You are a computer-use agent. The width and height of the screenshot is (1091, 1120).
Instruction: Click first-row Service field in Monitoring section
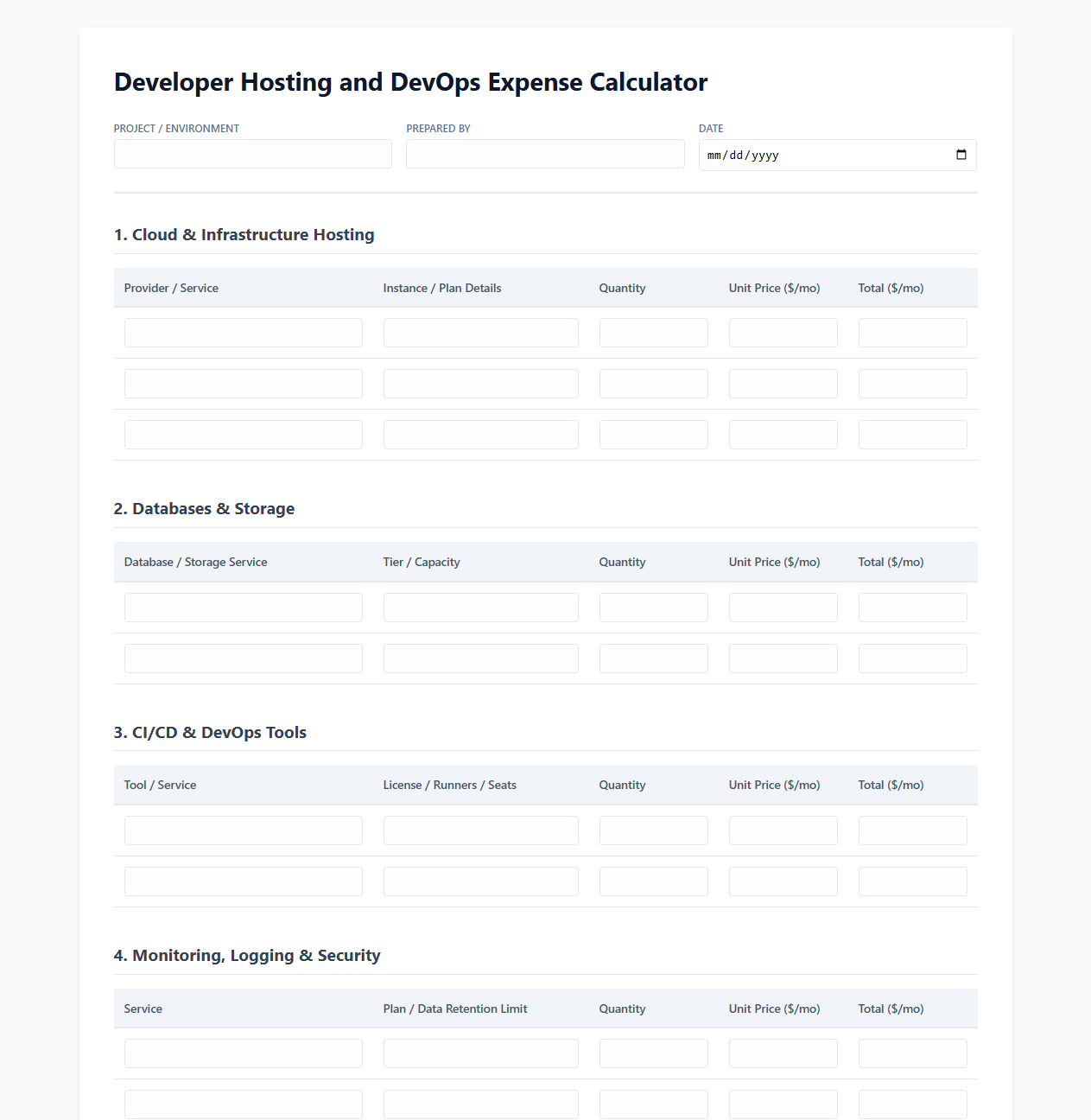244,1053
